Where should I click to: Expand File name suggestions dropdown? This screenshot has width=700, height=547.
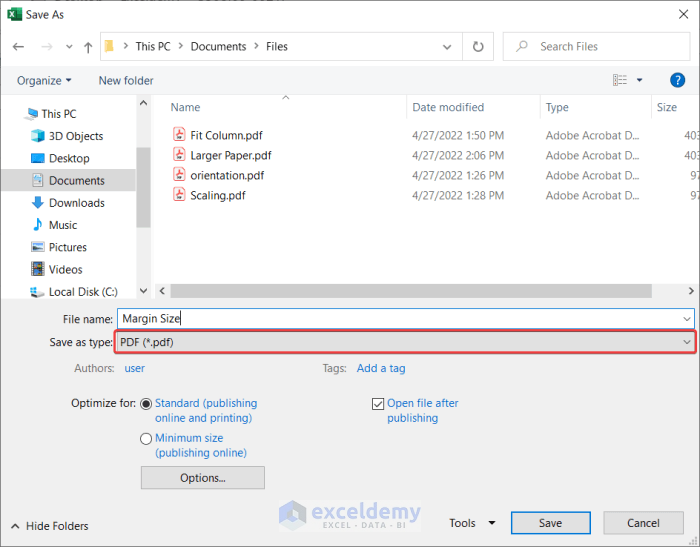tap(687, 319)
